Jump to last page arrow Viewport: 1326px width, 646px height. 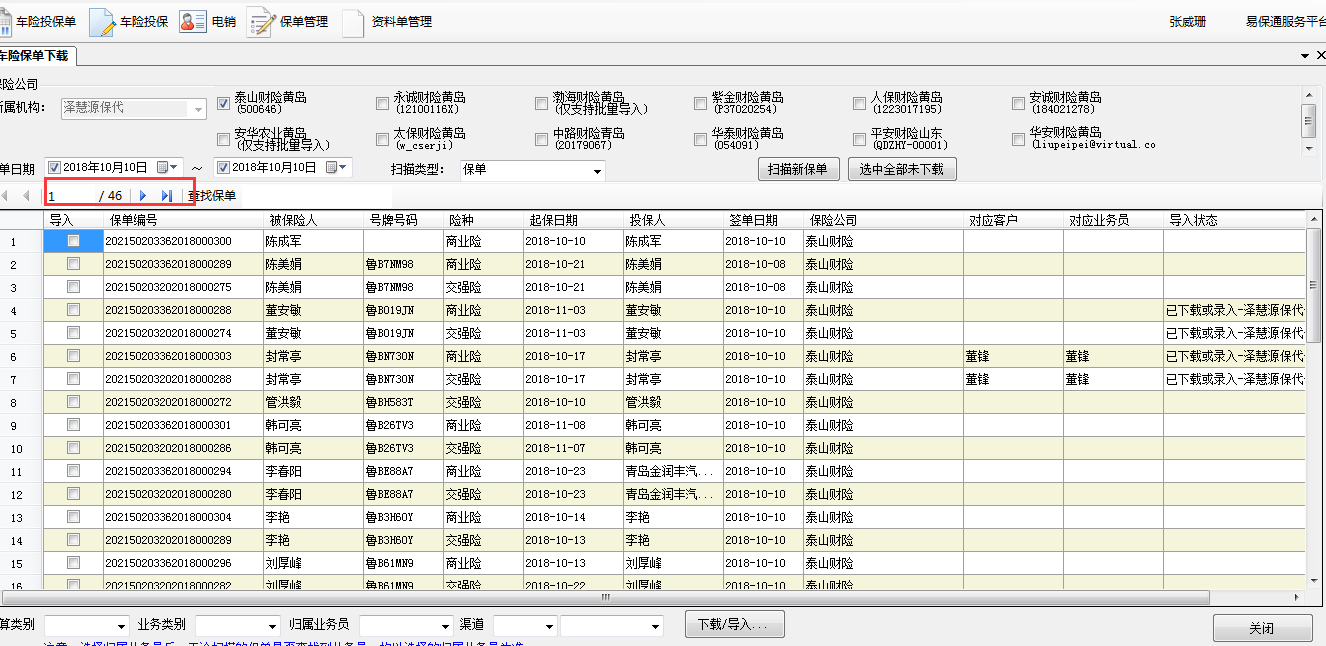pos(167,196)
